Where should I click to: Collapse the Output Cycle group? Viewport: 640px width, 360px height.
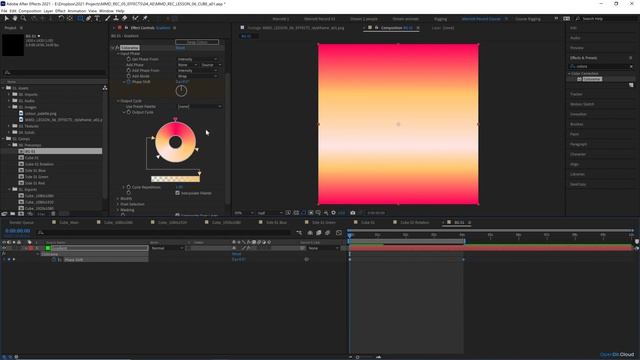118,101
